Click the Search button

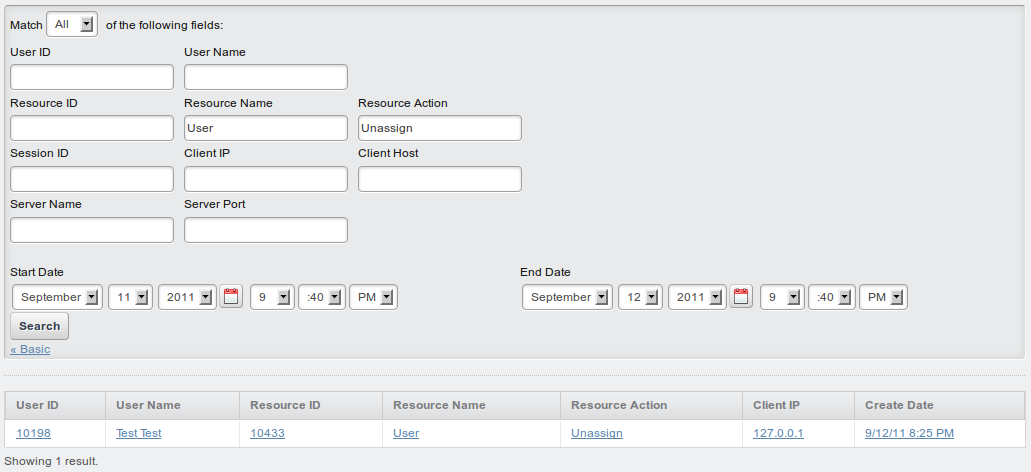[x=39, y=326]
